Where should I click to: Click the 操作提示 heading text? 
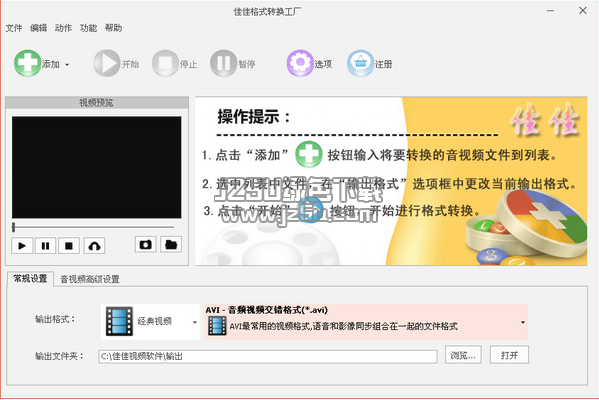pyautogui.click(x=254, y=117)
